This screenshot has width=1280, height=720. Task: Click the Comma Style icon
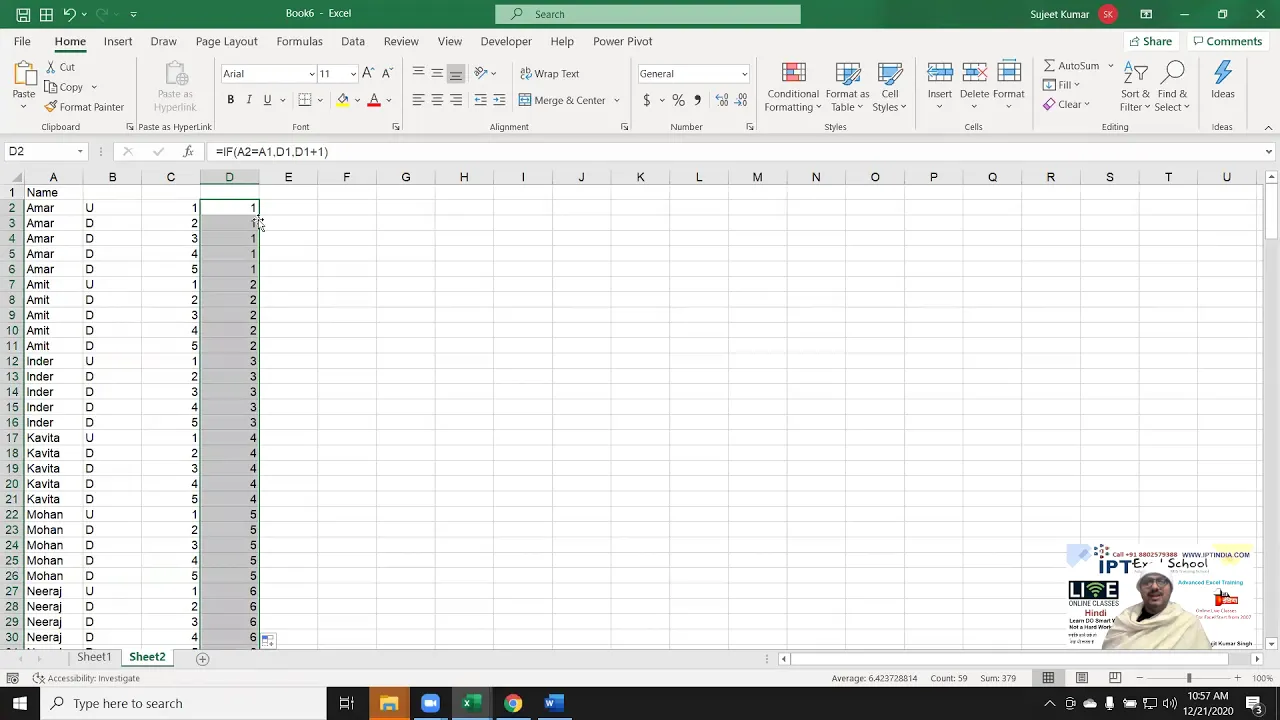(x=698, y=100)
